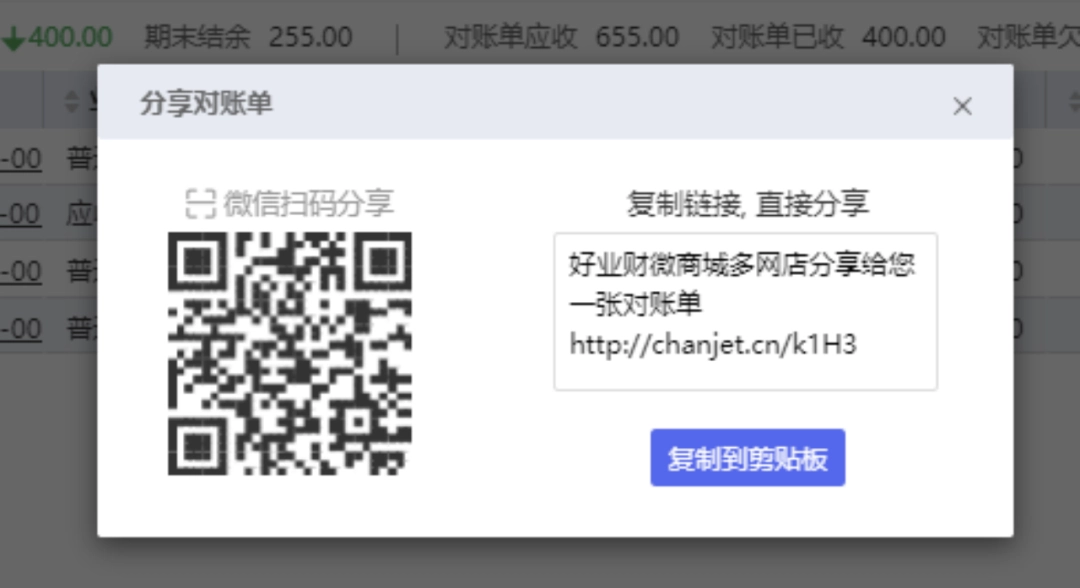Toggle sort arrows at the far-right column header
Screen dimensions: 1080x588
pyautogui.click(x=1074, y=102)
